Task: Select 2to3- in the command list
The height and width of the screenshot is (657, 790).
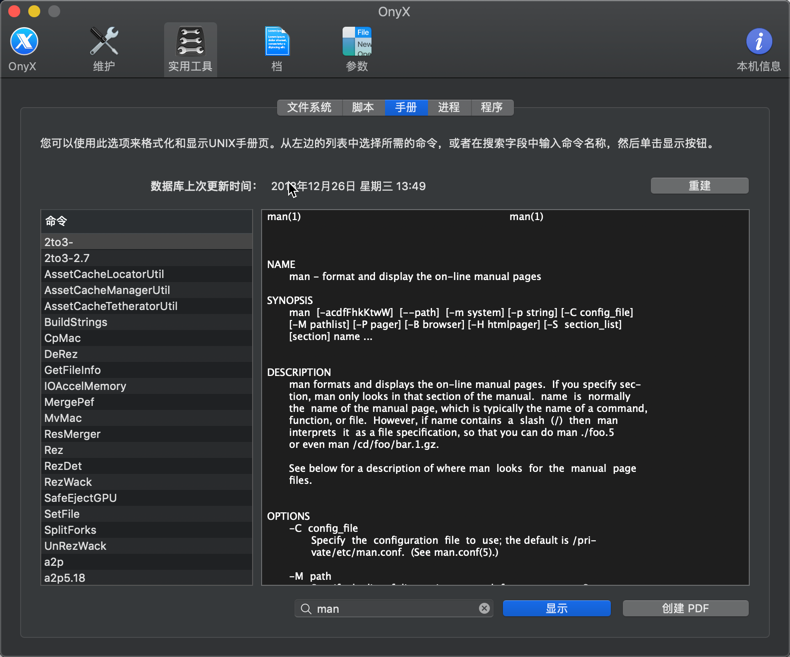Action: pyautogui.click(x=146, y=242)
